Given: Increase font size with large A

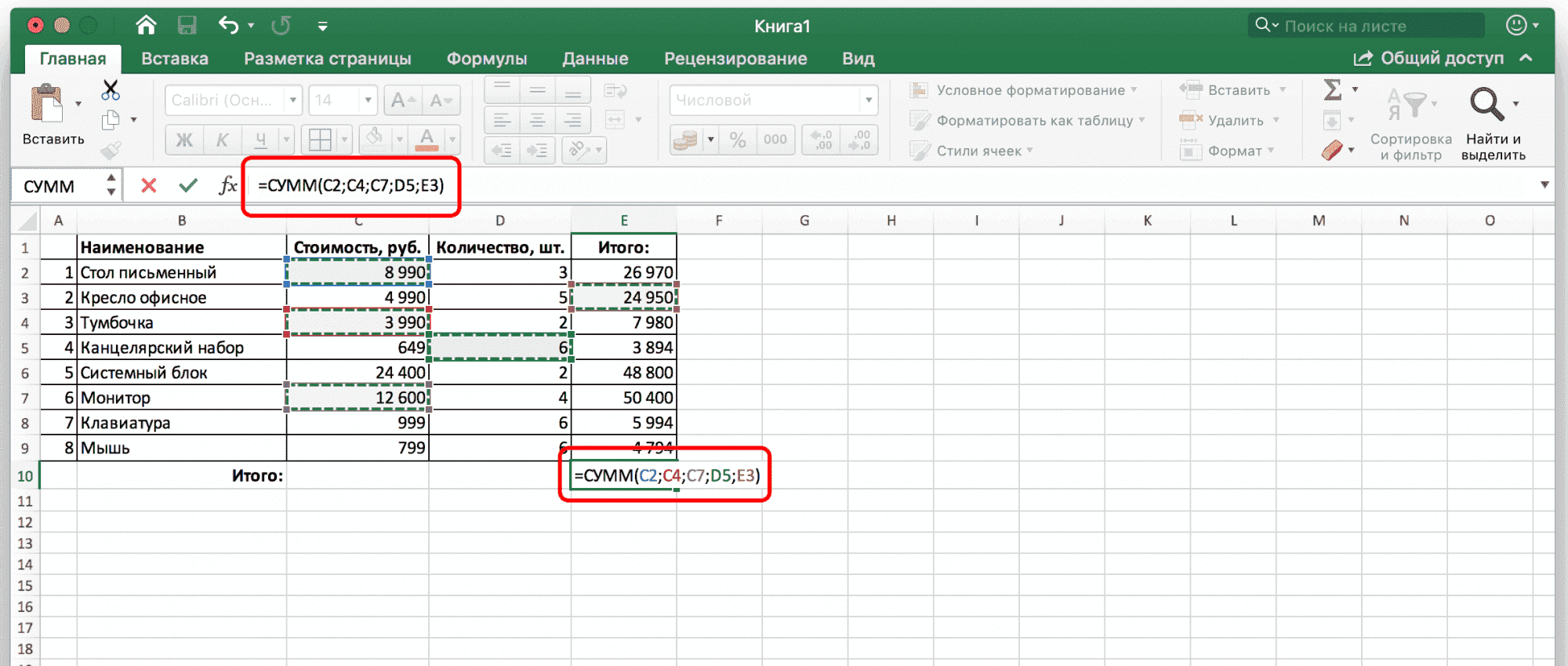Looking at the screenshot, I should click(403, 100).
